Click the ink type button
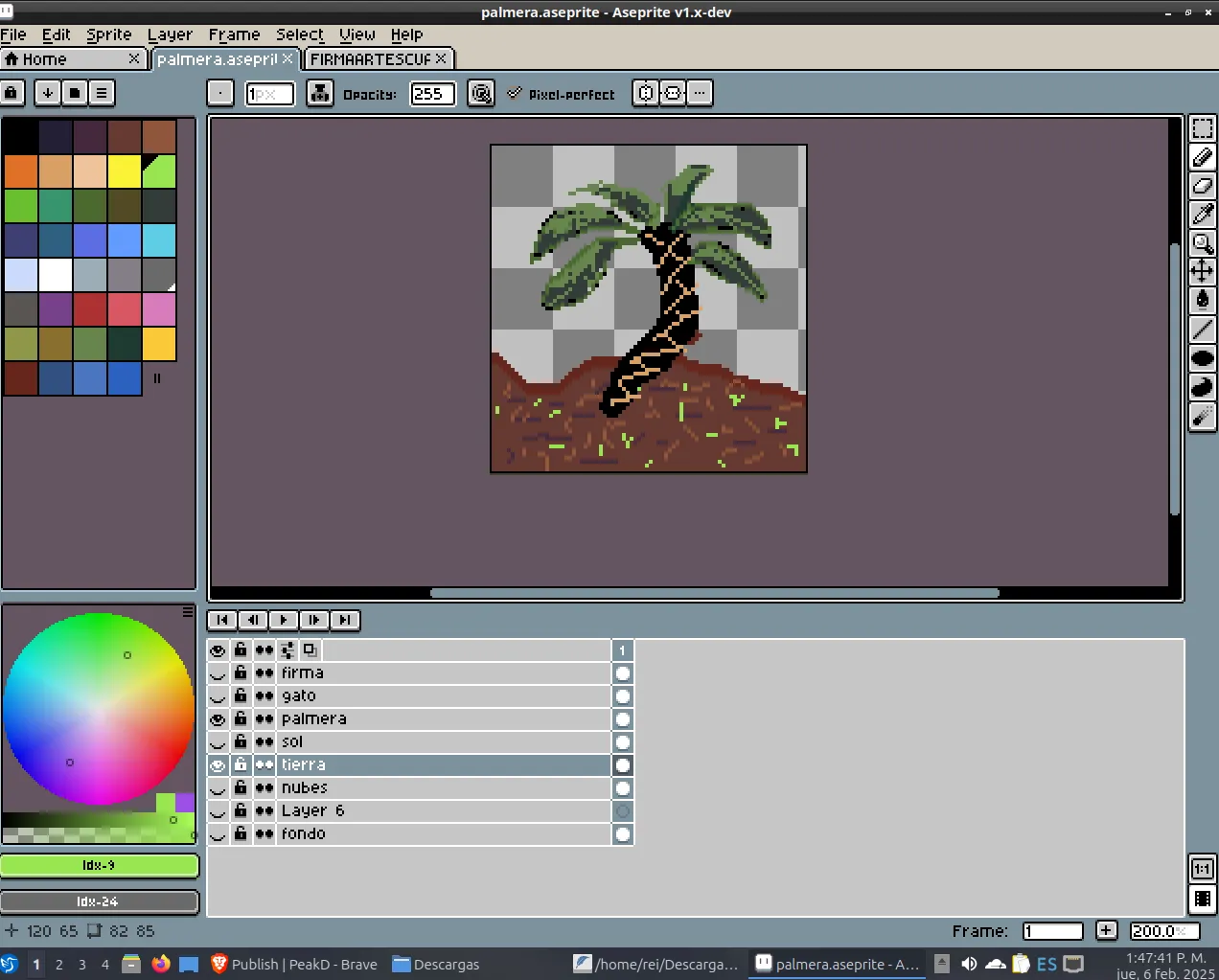The width and height of the screenshot is (1219, 980). coord(320,93)
